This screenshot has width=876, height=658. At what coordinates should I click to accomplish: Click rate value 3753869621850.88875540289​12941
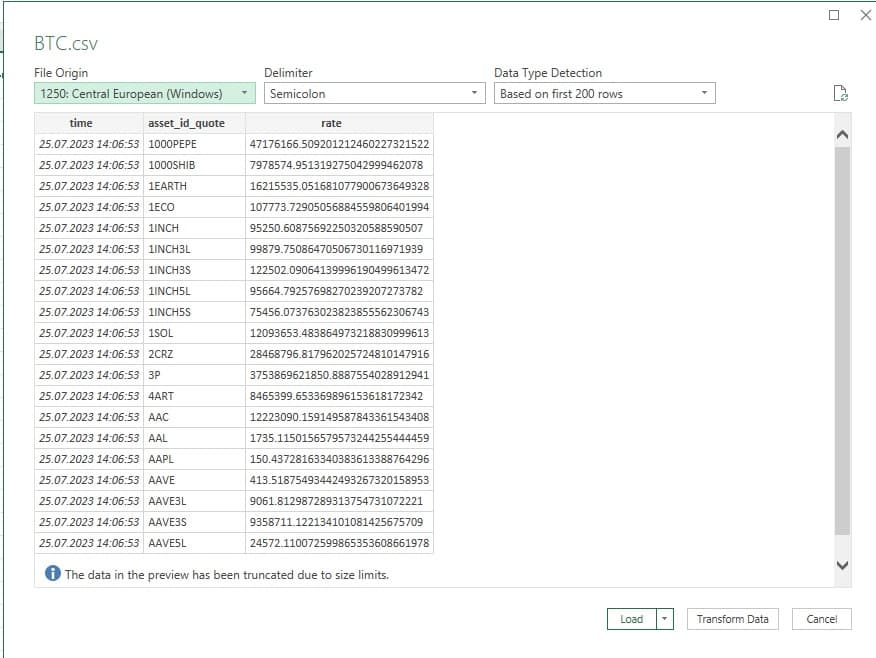click(339, 375)
